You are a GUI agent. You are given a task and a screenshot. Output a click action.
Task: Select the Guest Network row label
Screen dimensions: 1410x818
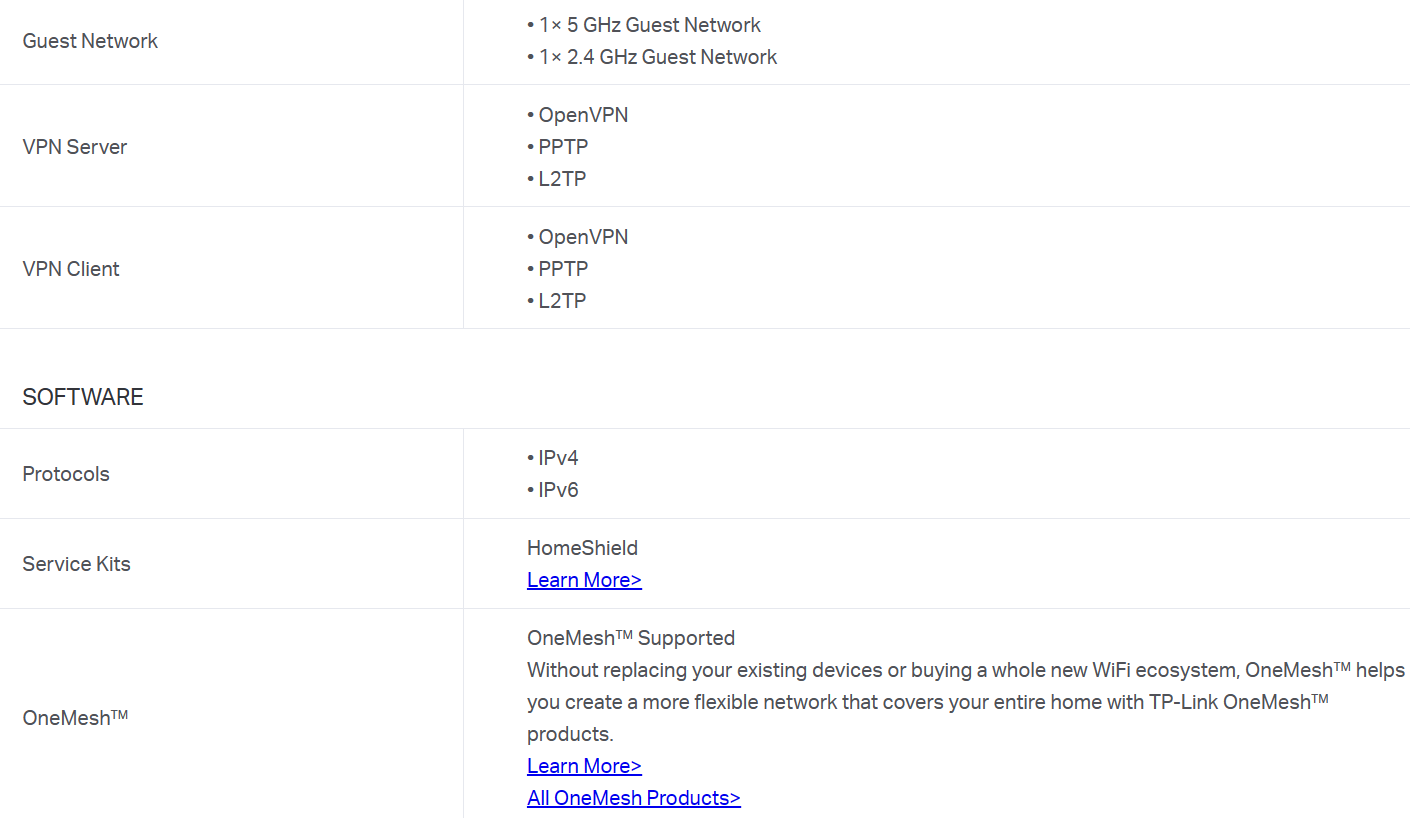pyautogui.click(x=90, y=41)
